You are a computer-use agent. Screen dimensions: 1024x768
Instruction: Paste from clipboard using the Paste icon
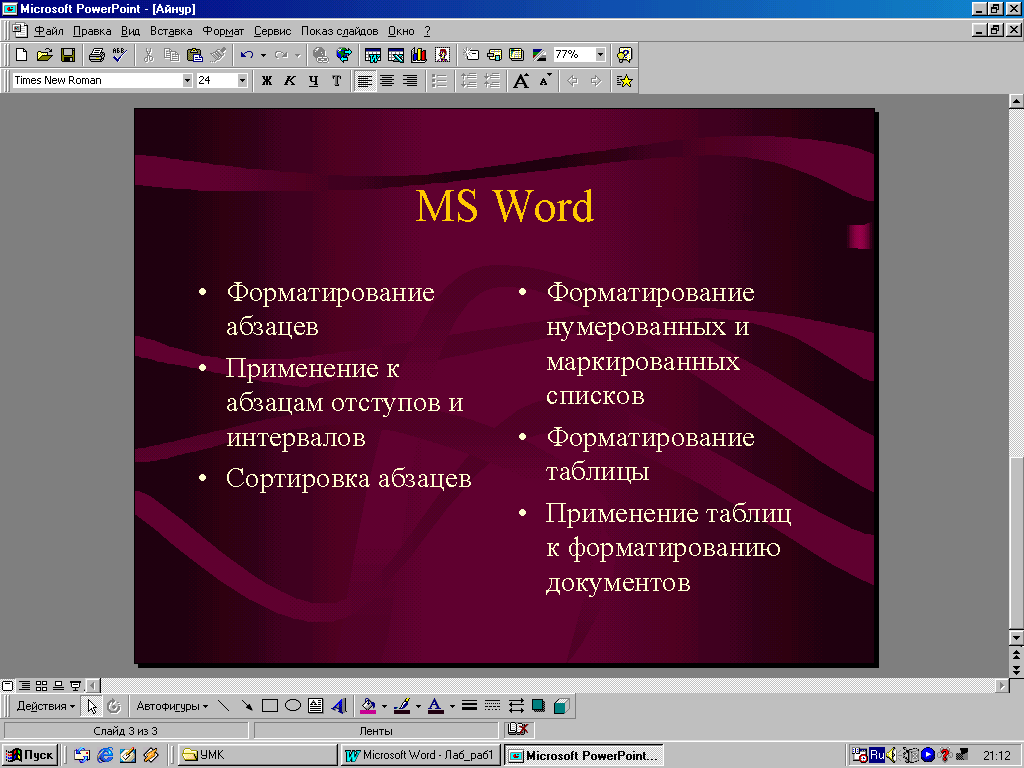click(x=195, y=55)
